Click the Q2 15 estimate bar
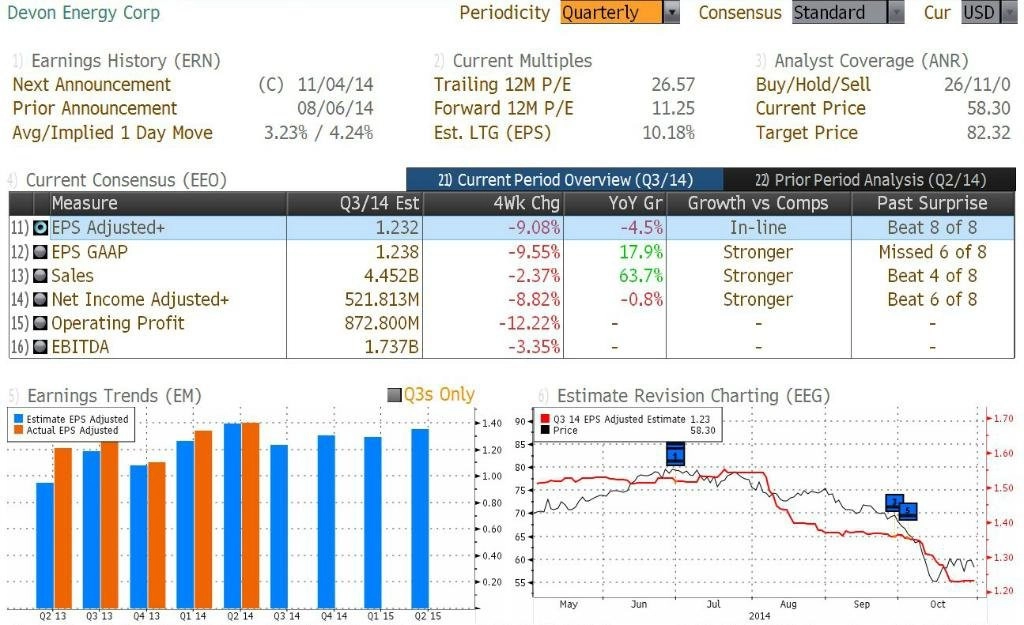Screen dimensions: 1024x625 420,519
